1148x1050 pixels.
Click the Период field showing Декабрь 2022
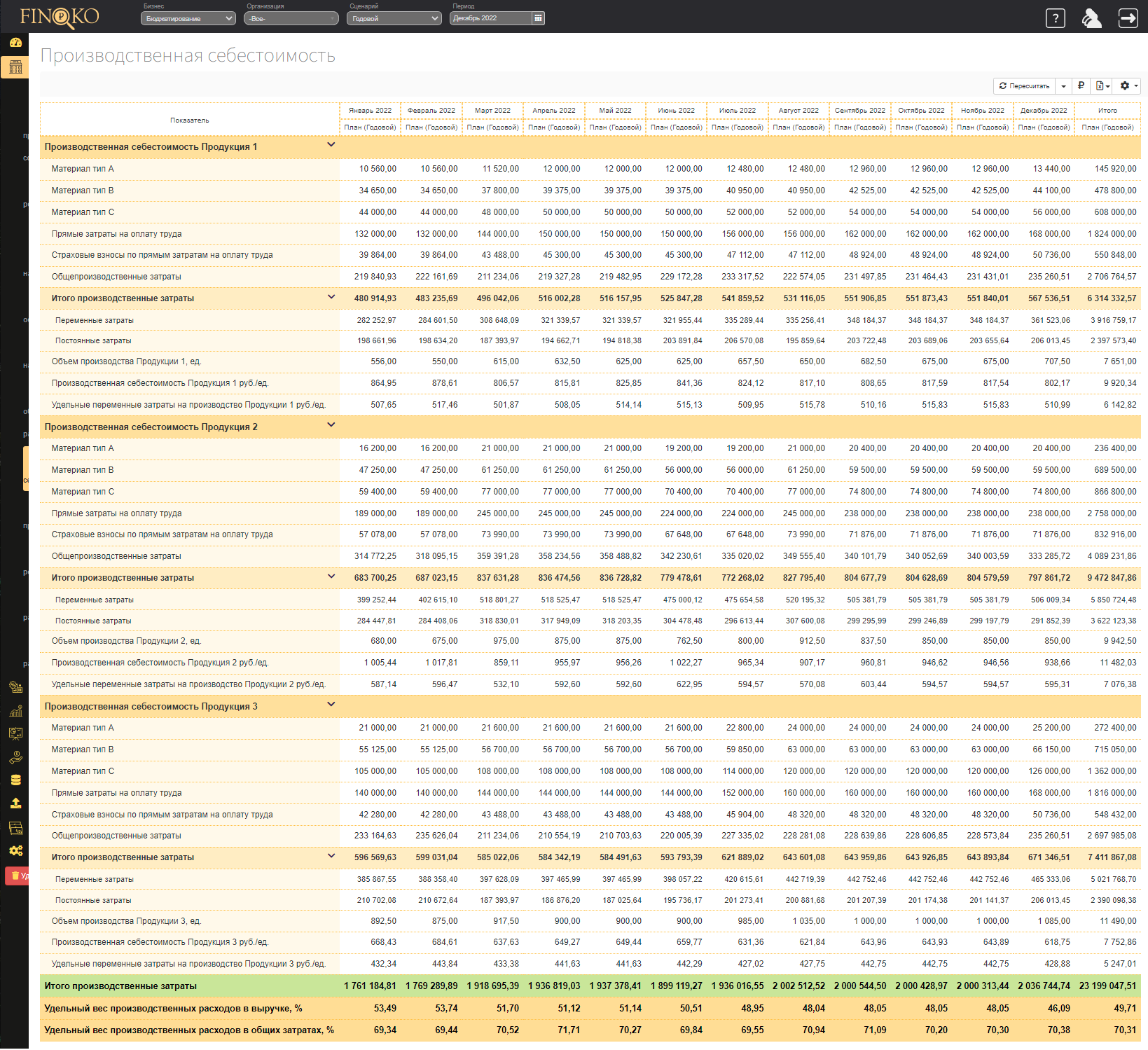490,18
